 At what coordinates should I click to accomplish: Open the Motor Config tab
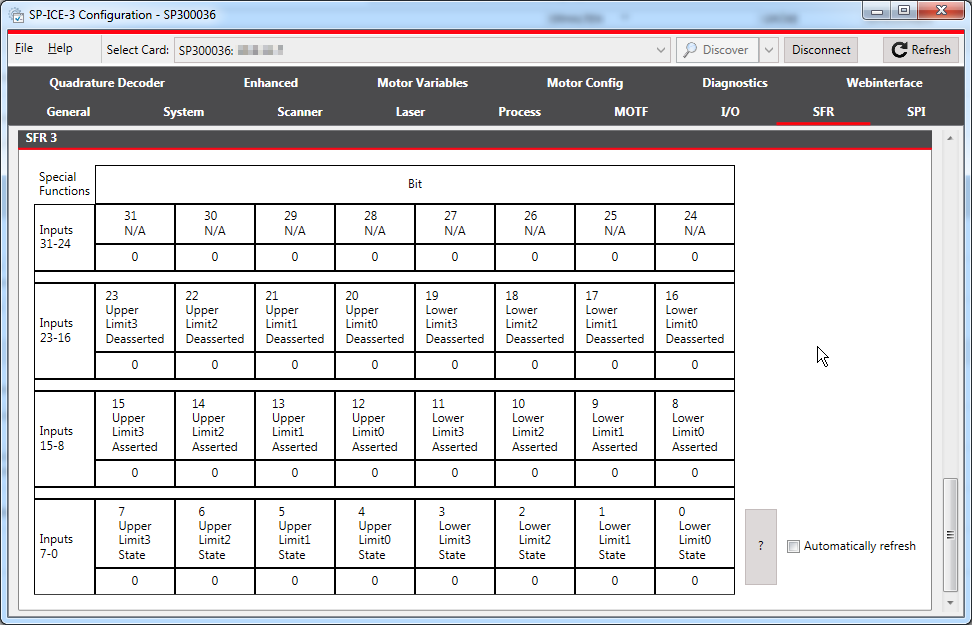pos(585,83)
